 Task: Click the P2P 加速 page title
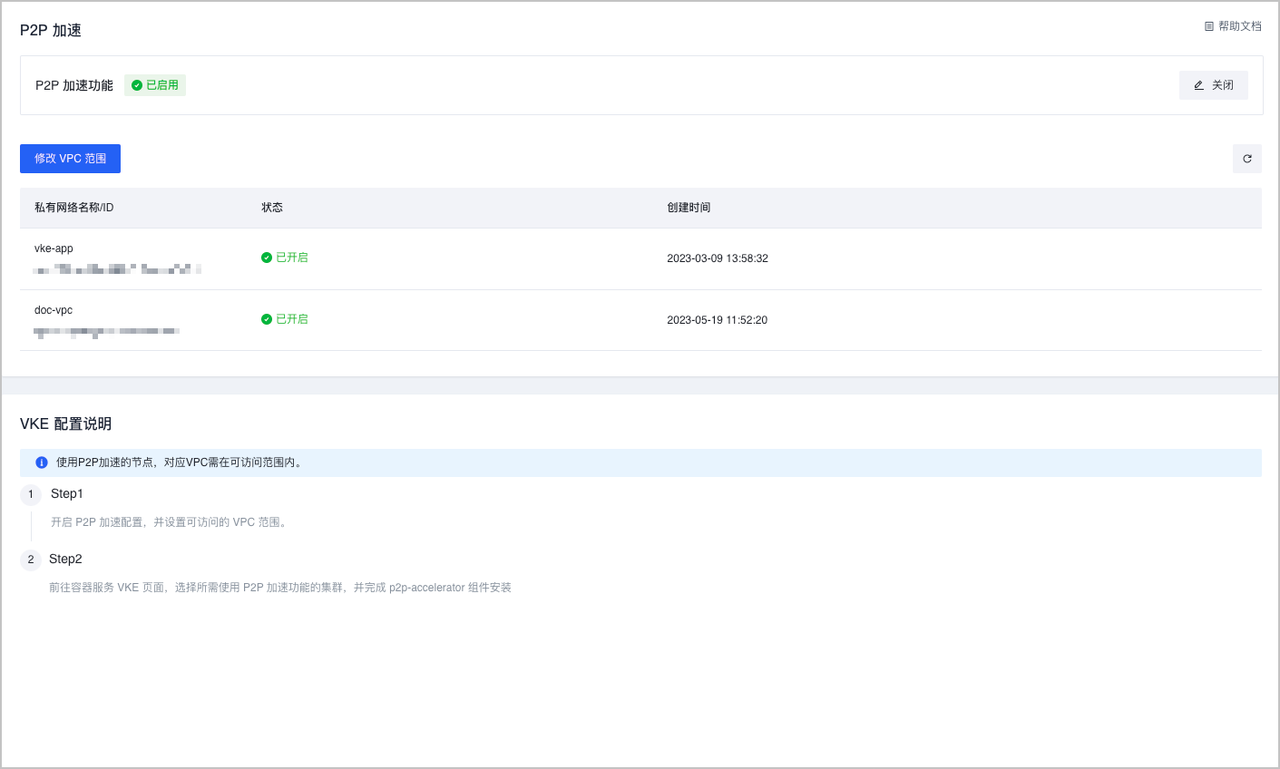pos(51,31)
